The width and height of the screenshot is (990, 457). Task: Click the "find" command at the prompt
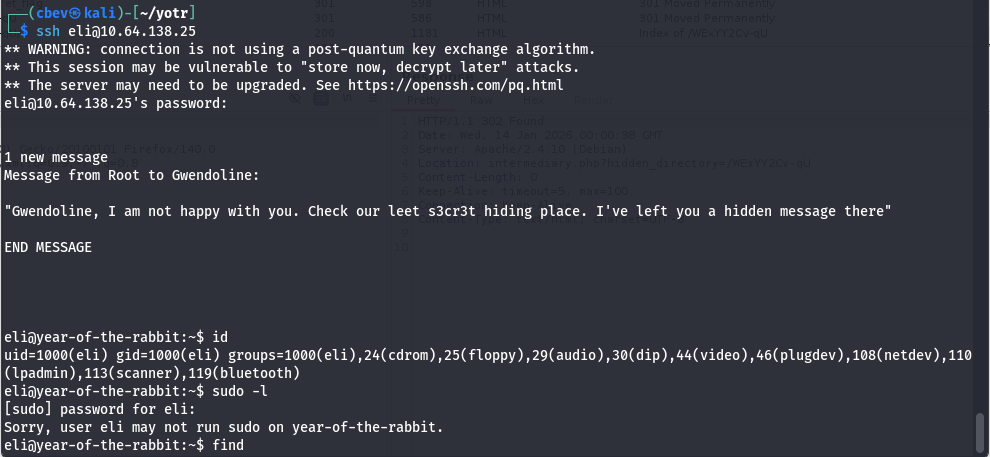[228, 444]
